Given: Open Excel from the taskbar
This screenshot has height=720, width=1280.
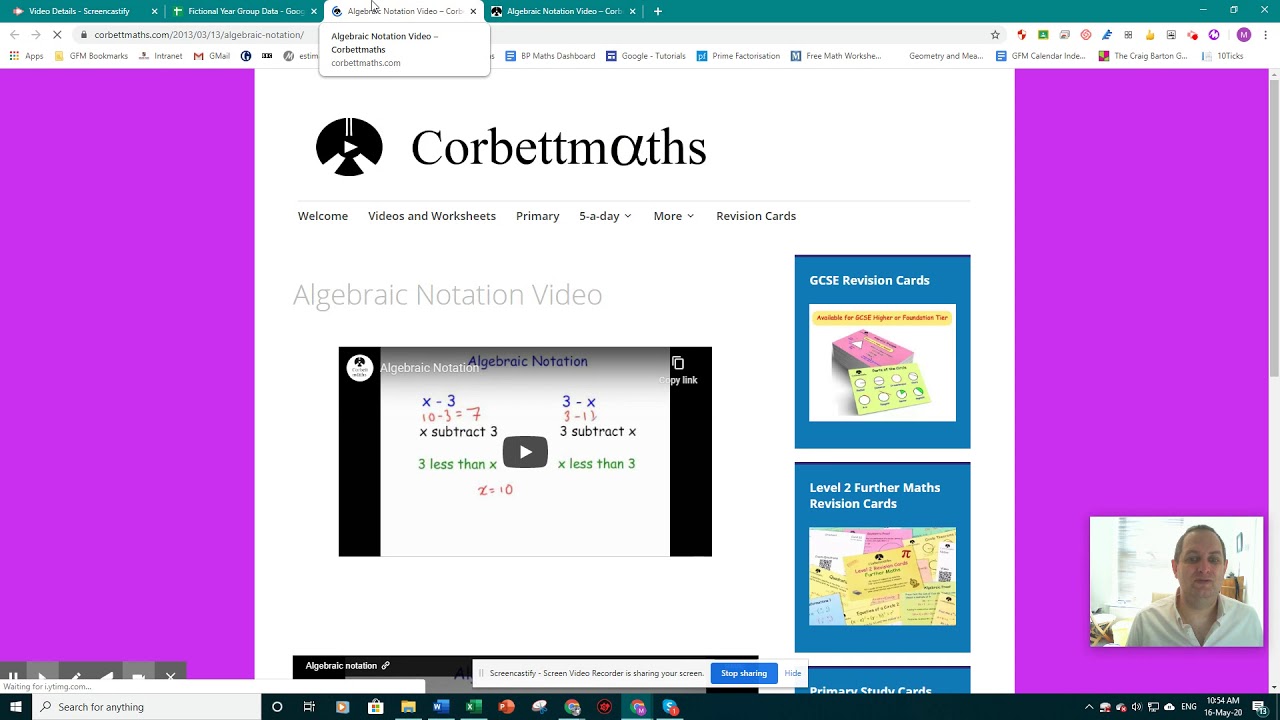Looking at the screenshot, I should (473, 707).
